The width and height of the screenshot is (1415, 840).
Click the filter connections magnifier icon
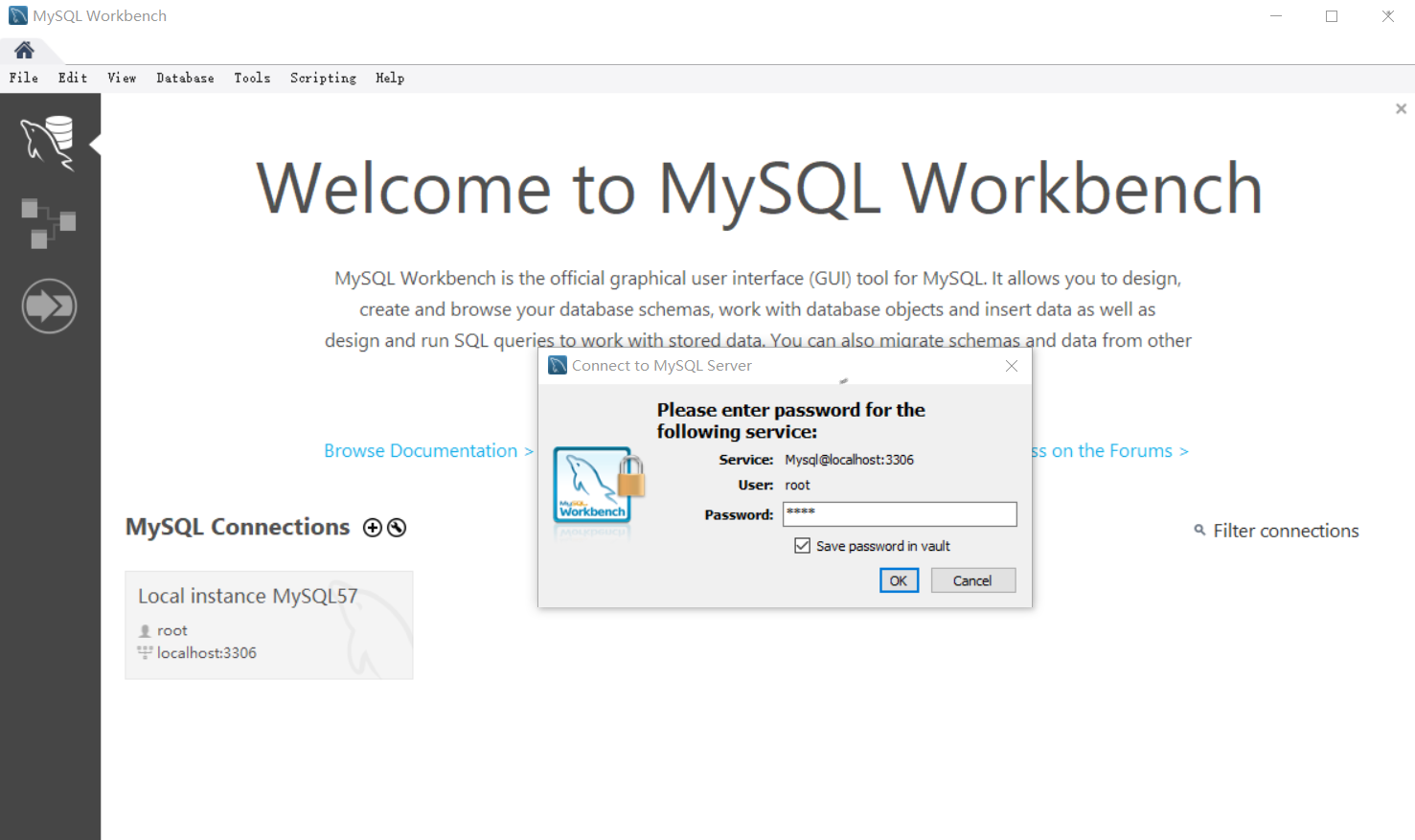tap(1199, 530)
